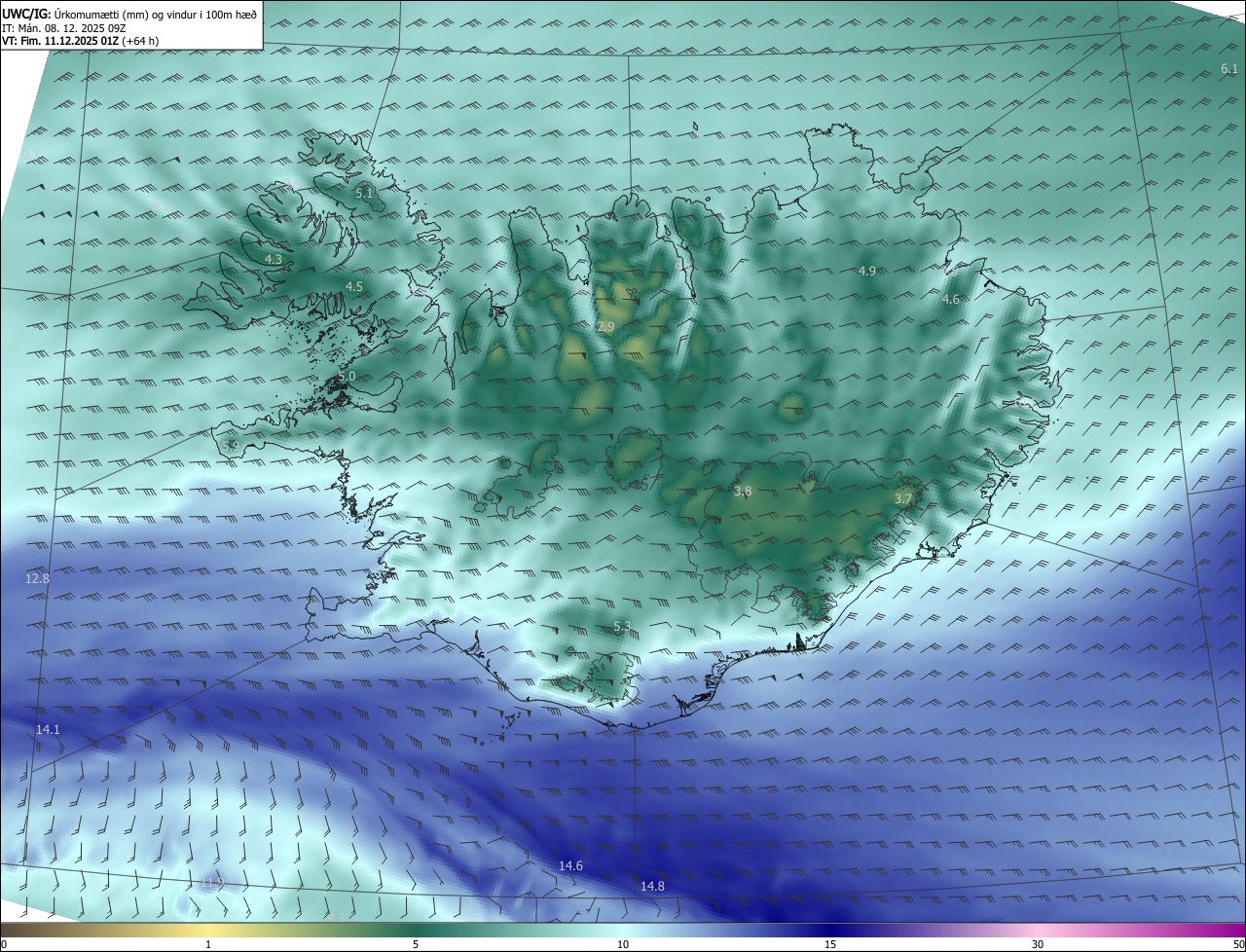The width and height of the screenshot is (1246, 952).
Task: Click the '15' tick on the color scale
Action: (x=830, y=944)
